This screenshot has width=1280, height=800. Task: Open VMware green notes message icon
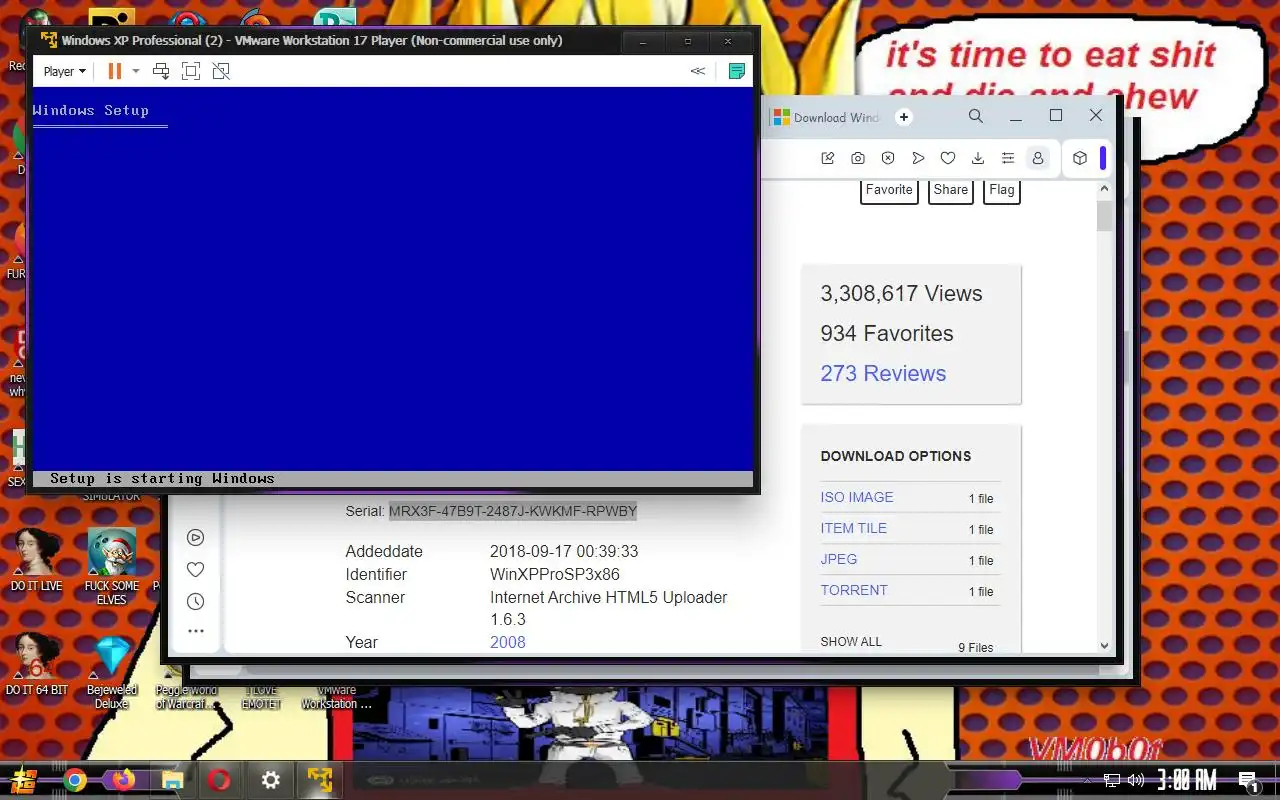pos(737,71)
